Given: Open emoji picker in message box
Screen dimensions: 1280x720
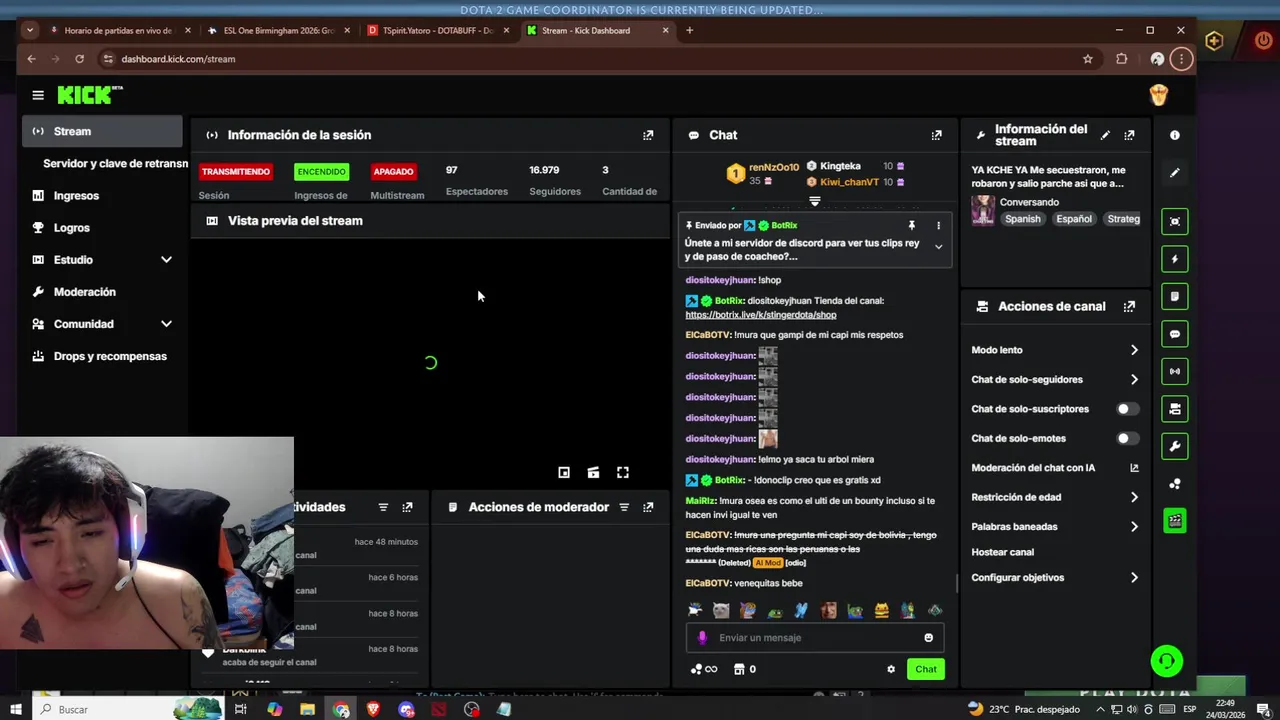Looking at the screenshot, I should pos(928,638).
